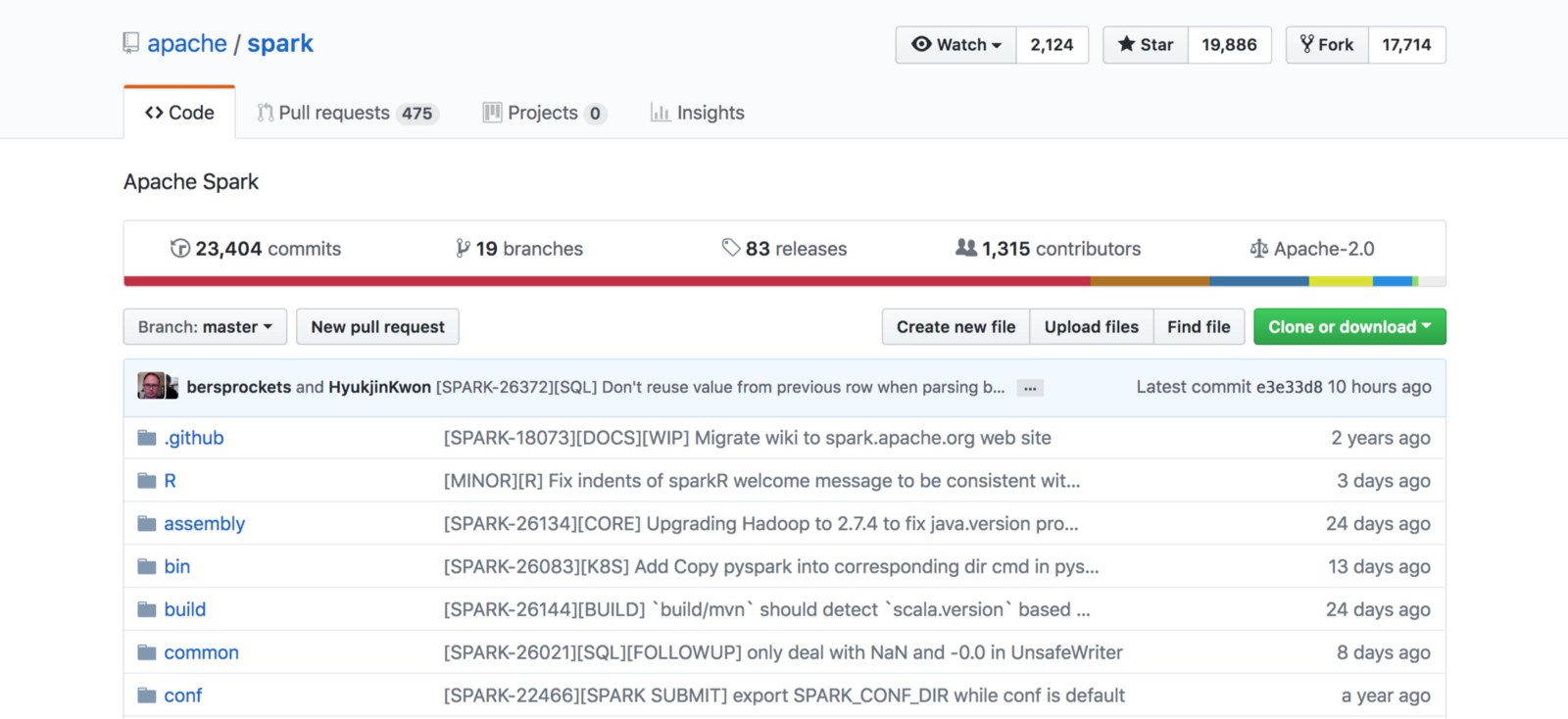Open the assembly folder name link

pyautogui.click(x=205, y=524)
